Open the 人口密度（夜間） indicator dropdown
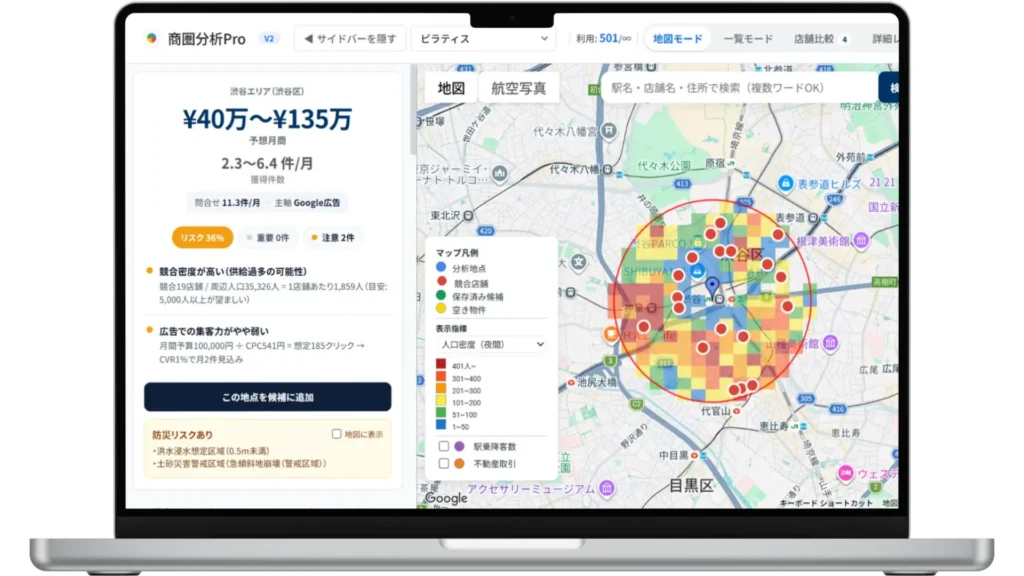Viewport: 1024px width, 576px height. pyautogui.click(x=492, y=344)
